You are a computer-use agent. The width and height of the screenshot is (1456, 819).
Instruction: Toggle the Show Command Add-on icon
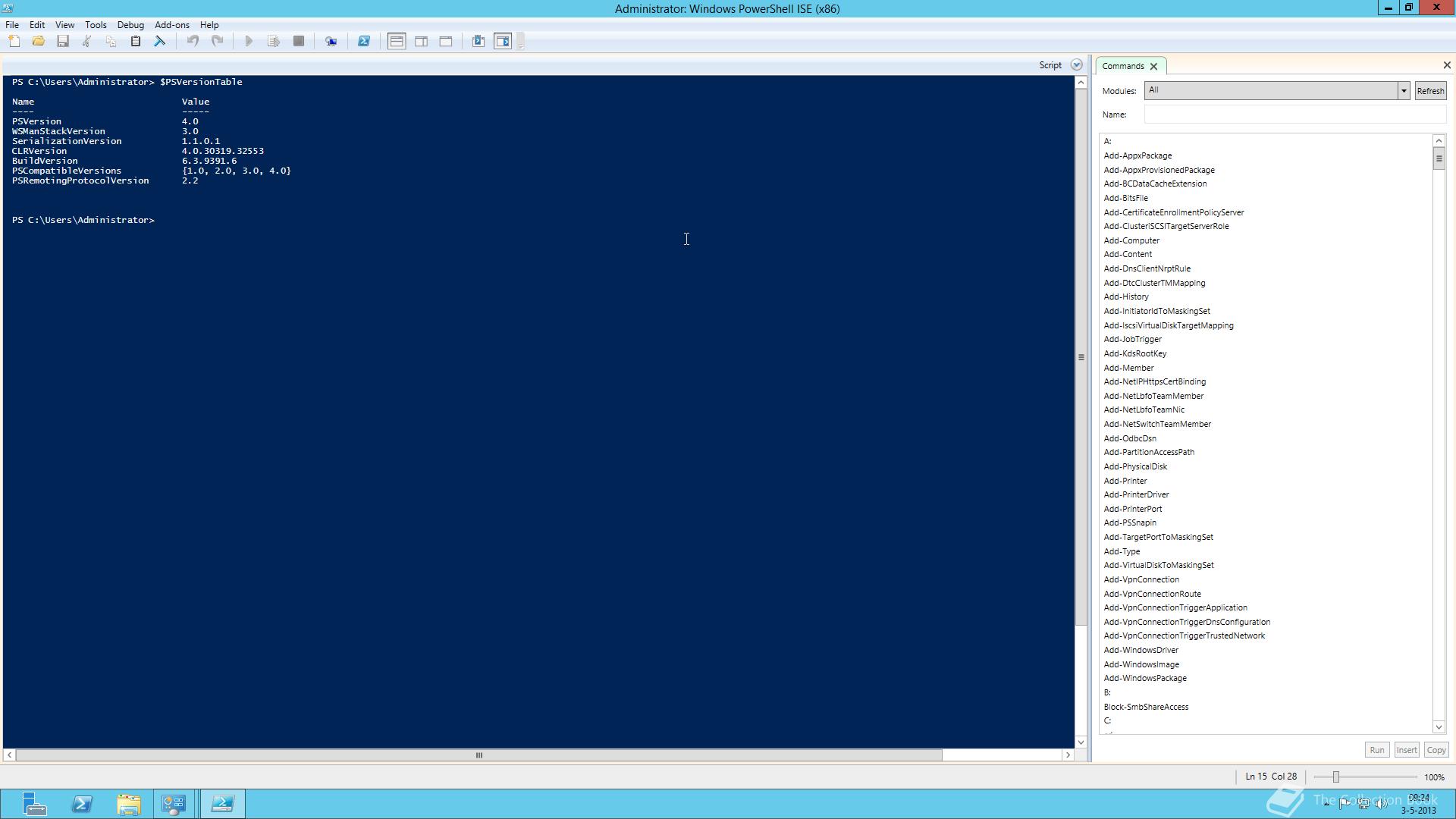504,42
